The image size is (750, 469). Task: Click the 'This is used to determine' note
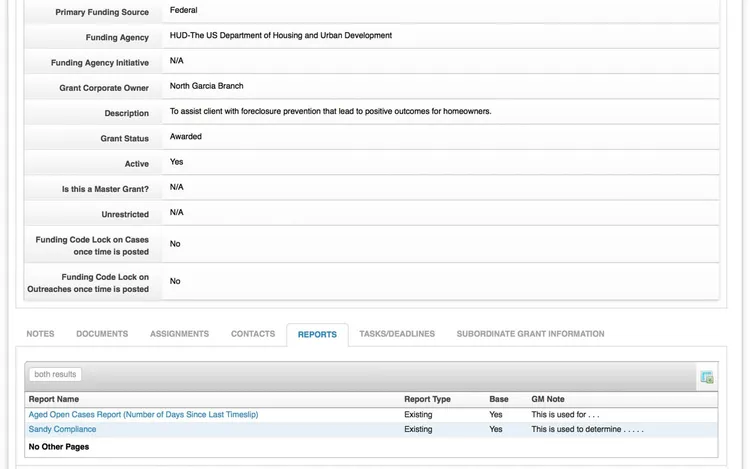(x=587, y=429)
